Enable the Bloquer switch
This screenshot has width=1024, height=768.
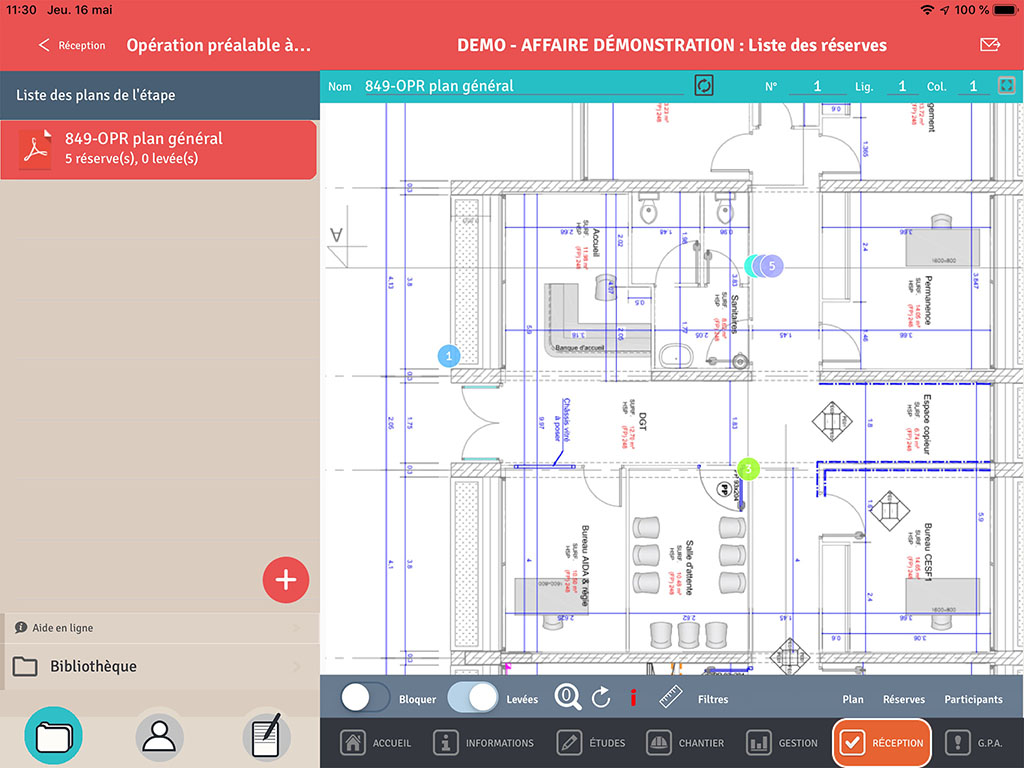tap(365, 697)
